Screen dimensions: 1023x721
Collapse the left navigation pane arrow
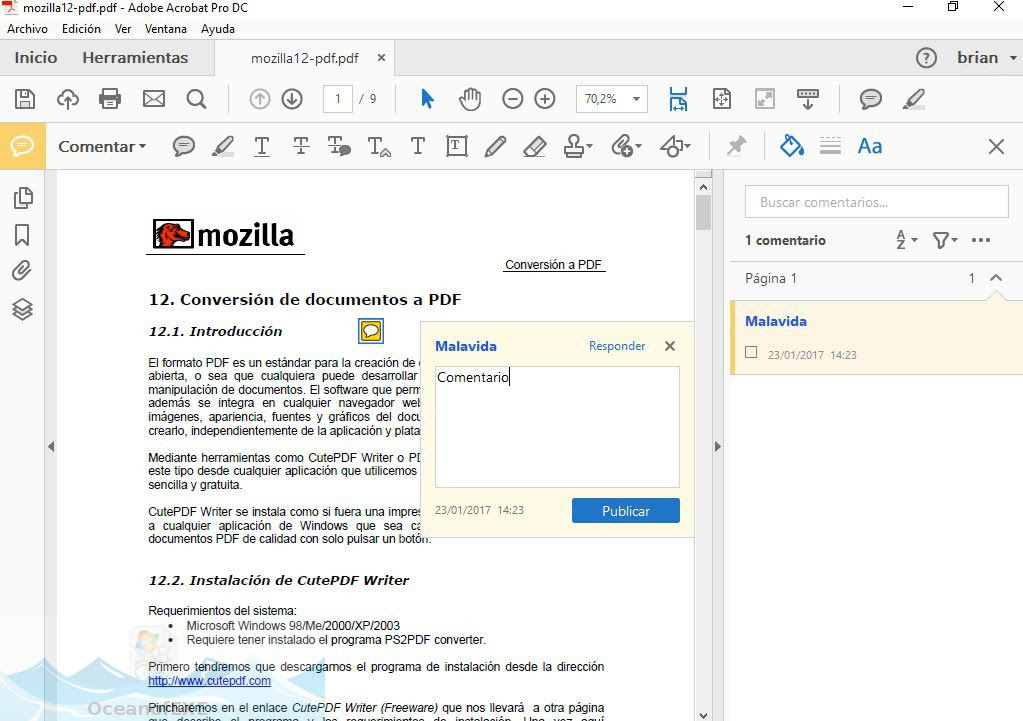click(51, 446)
